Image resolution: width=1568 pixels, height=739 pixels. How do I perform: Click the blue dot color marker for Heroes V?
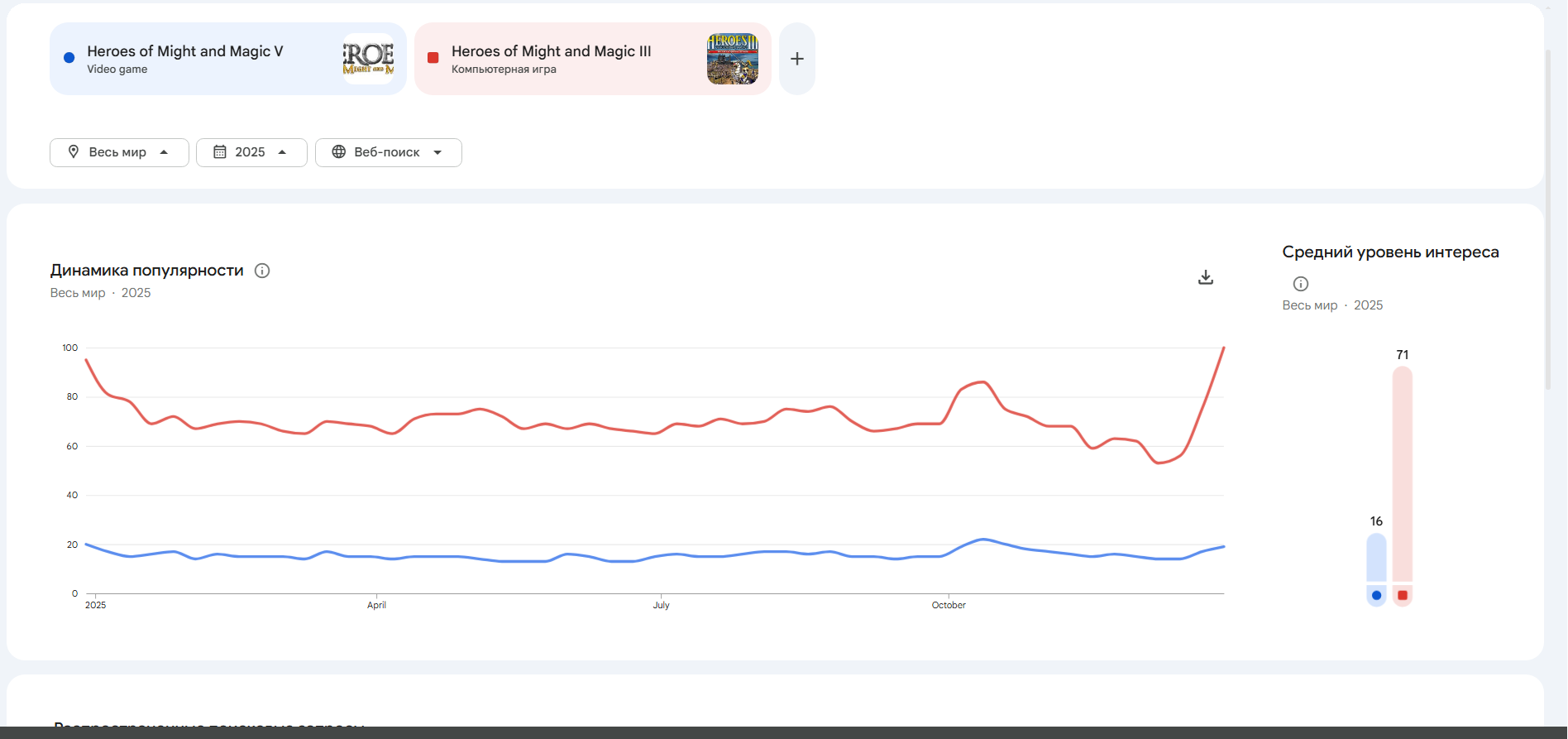pos(69,58)
